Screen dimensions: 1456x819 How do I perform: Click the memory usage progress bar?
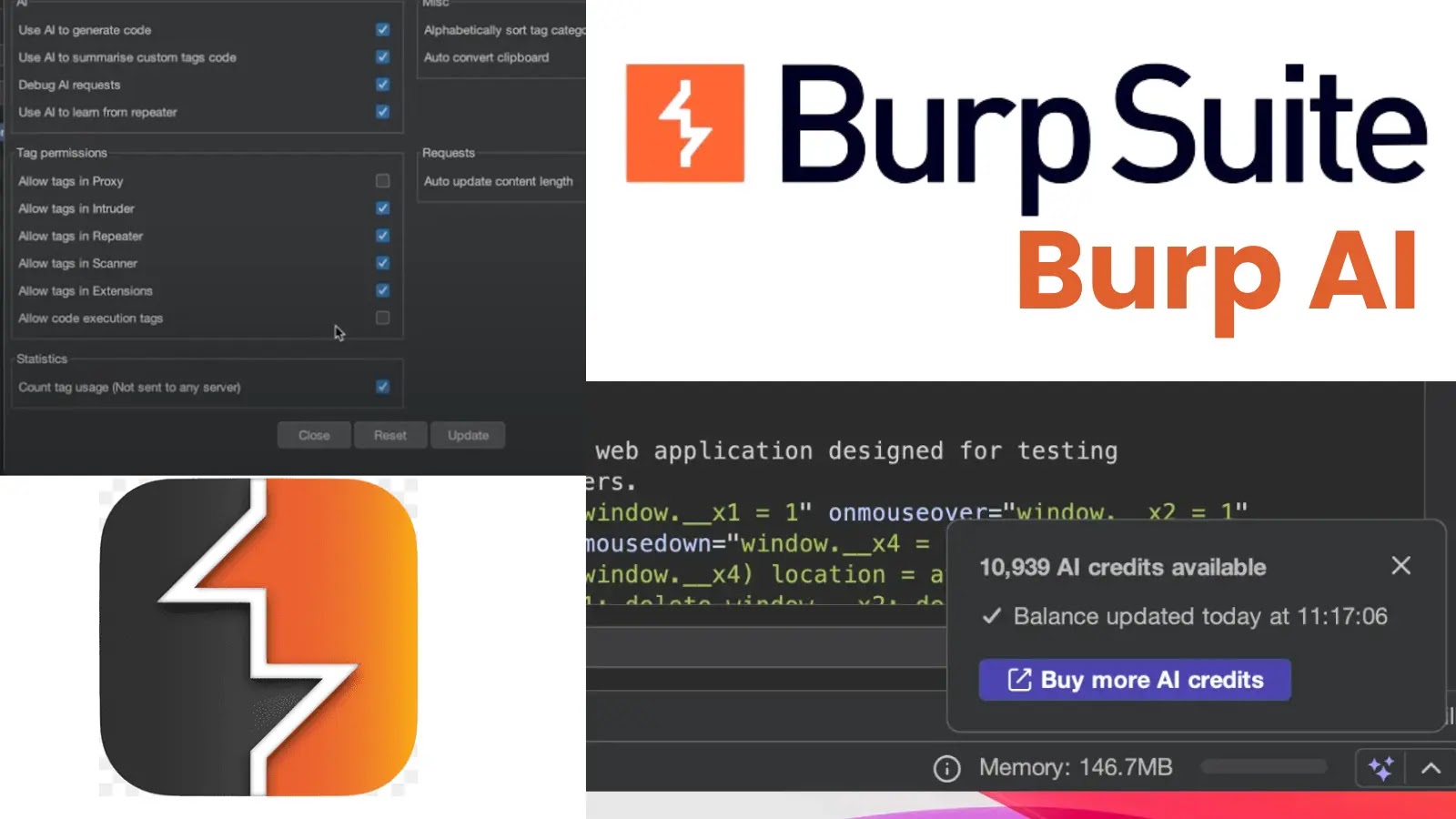click(x=1264, y=767)
